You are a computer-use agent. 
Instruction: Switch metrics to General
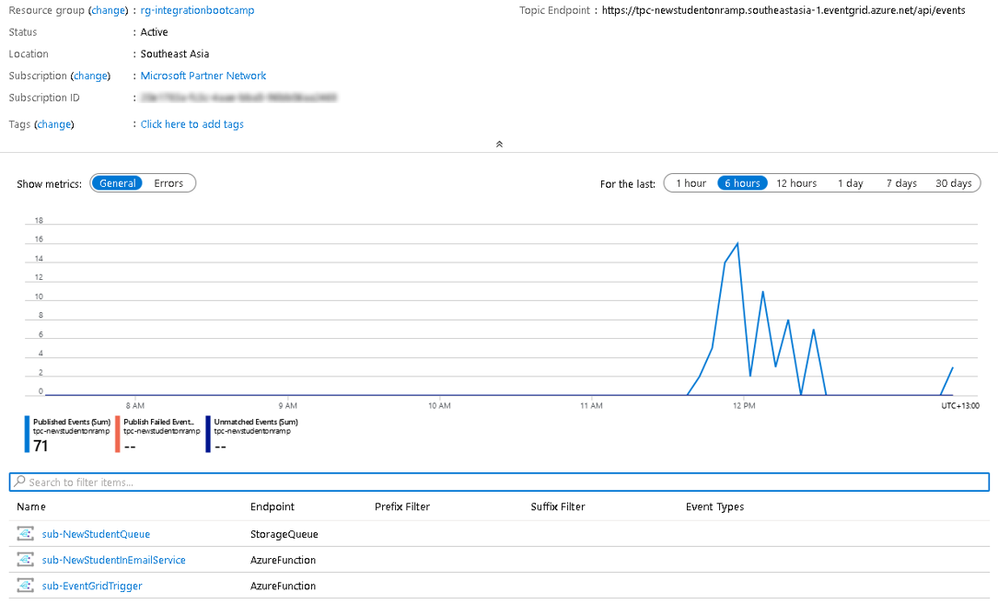117,183
